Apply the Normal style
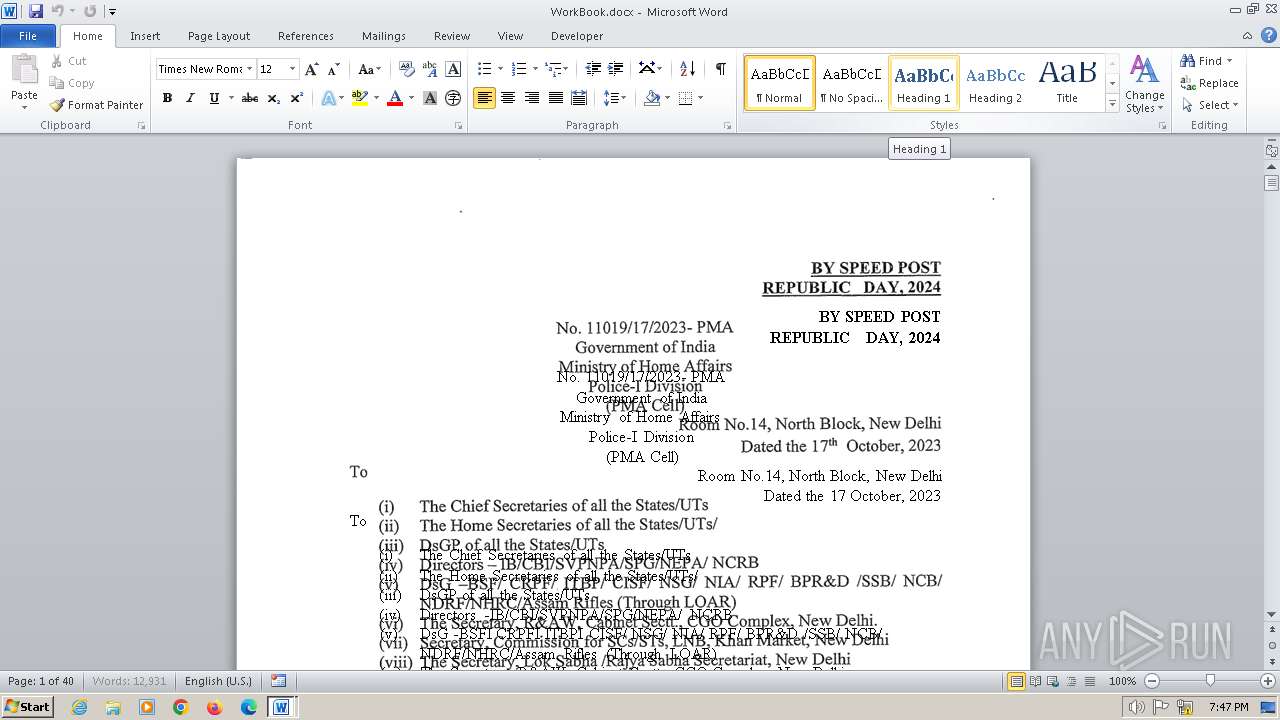The image size is (1280, 720). point(780,82)
